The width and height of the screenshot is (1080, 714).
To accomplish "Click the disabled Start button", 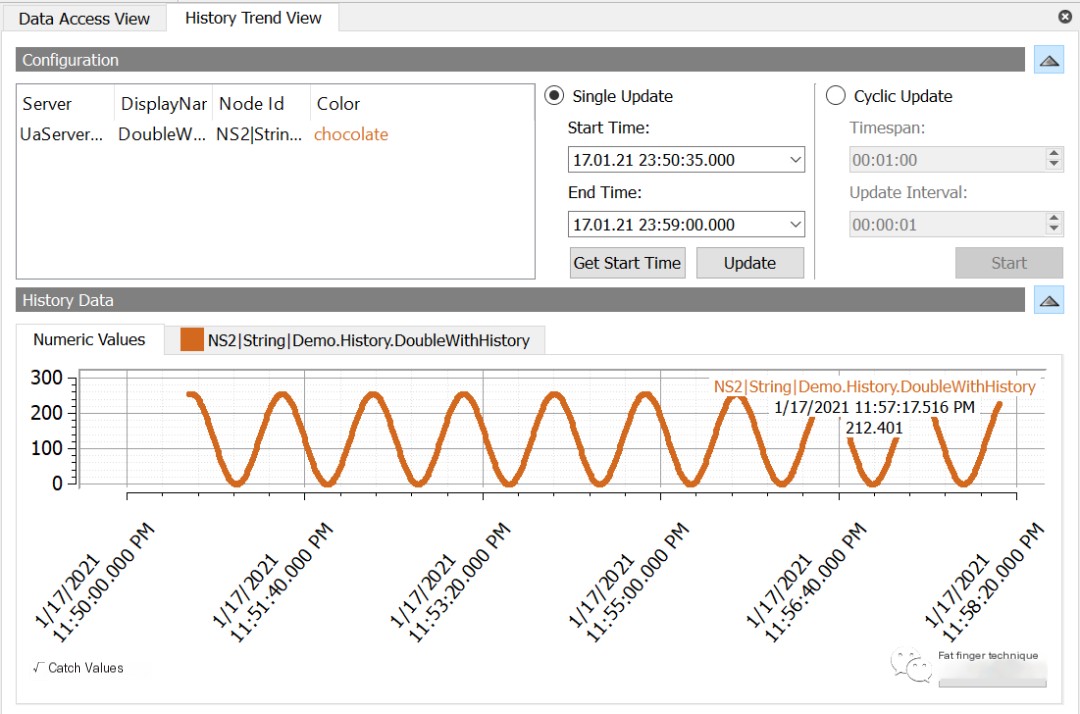I will 1009,263.
